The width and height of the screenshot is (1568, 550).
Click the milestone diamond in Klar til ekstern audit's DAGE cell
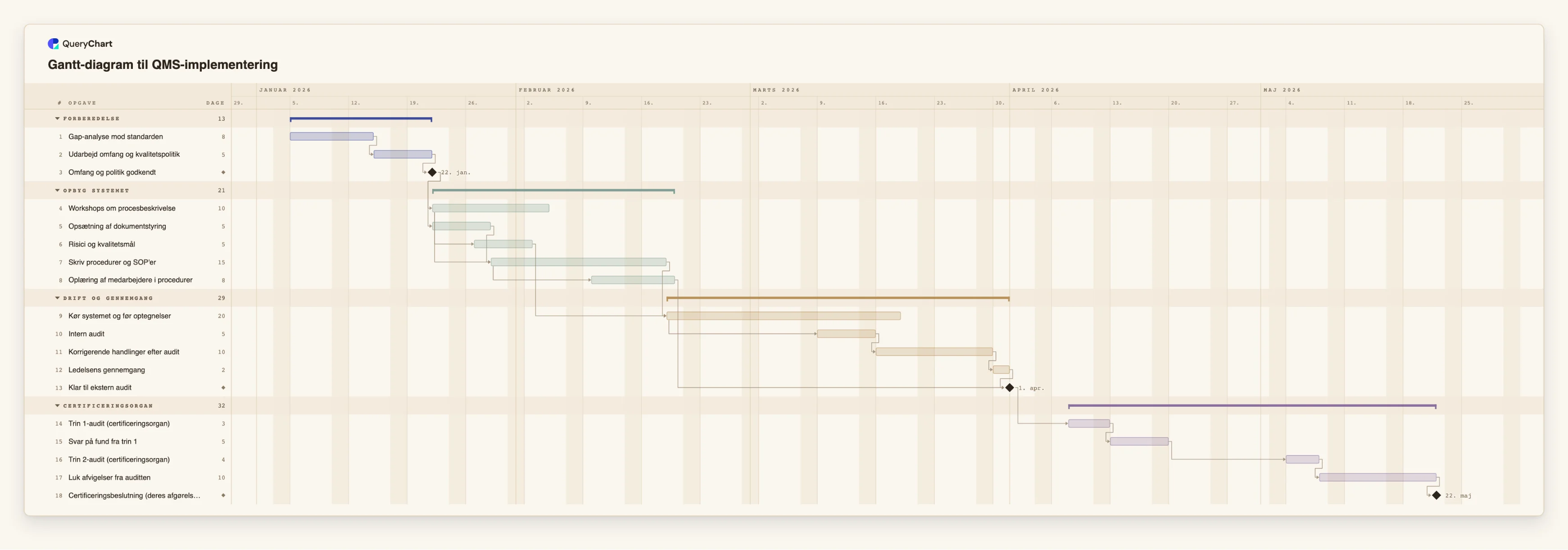223,387
